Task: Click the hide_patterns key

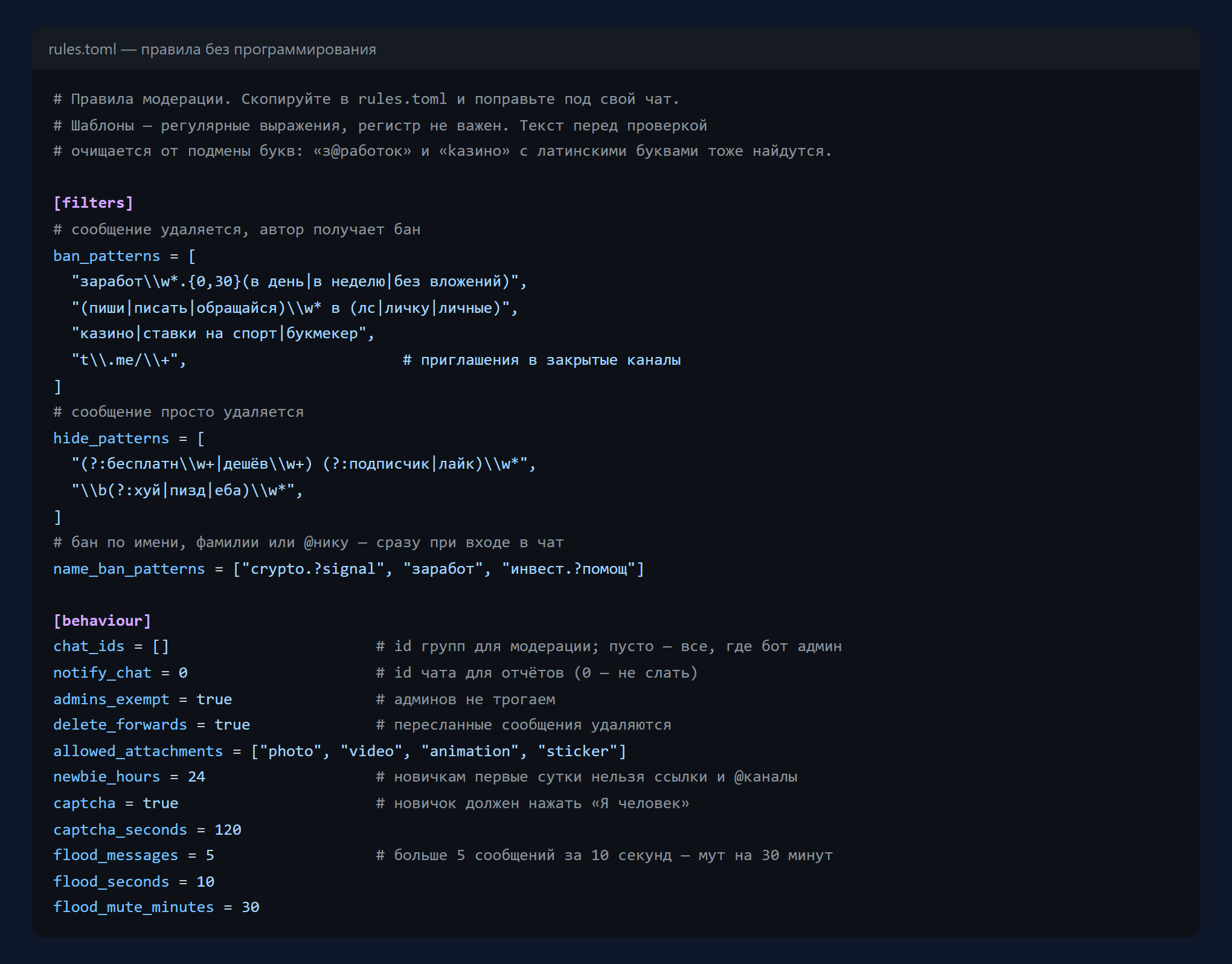Action: [x=111, y=439]
